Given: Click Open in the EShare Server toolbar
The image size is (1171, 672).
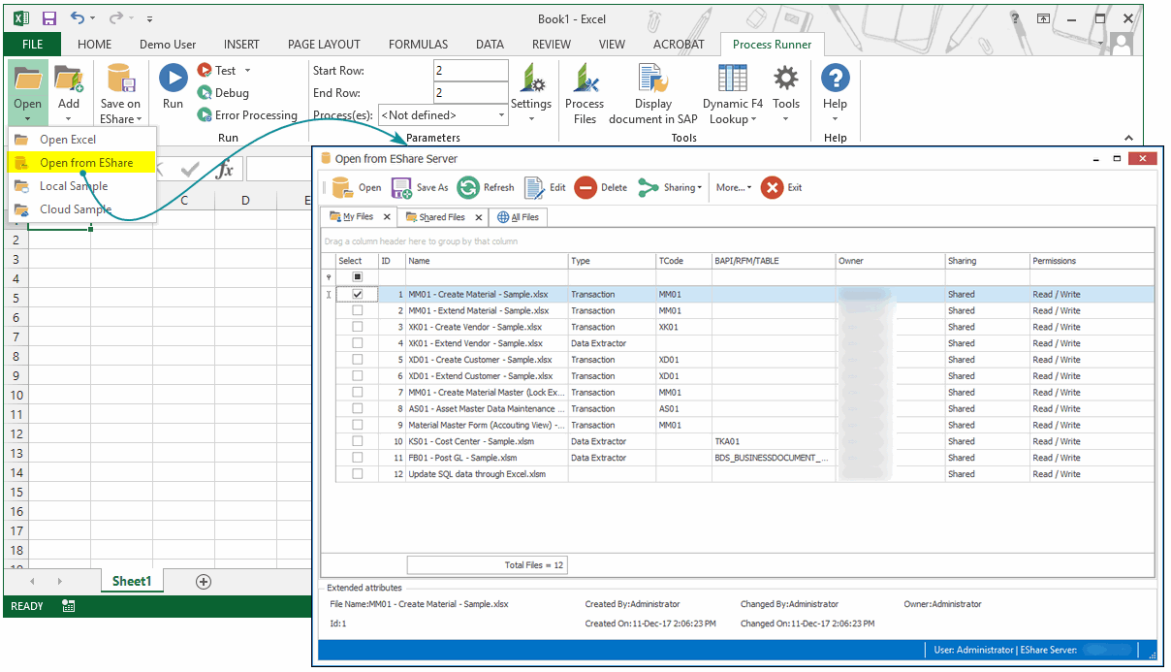Looking at the screenshot, I should coord(357,187).
